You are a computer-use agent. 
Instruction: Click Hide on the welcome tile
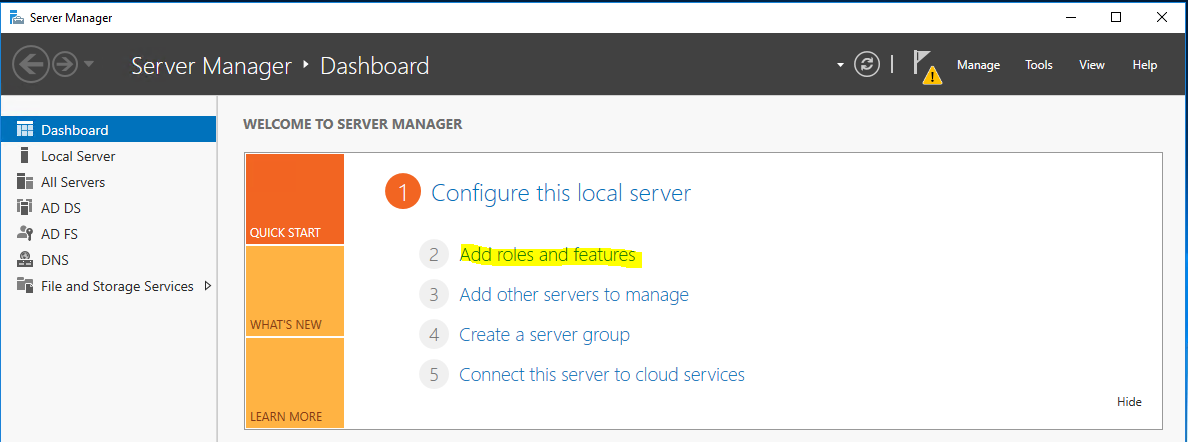tap(1129, 402)
